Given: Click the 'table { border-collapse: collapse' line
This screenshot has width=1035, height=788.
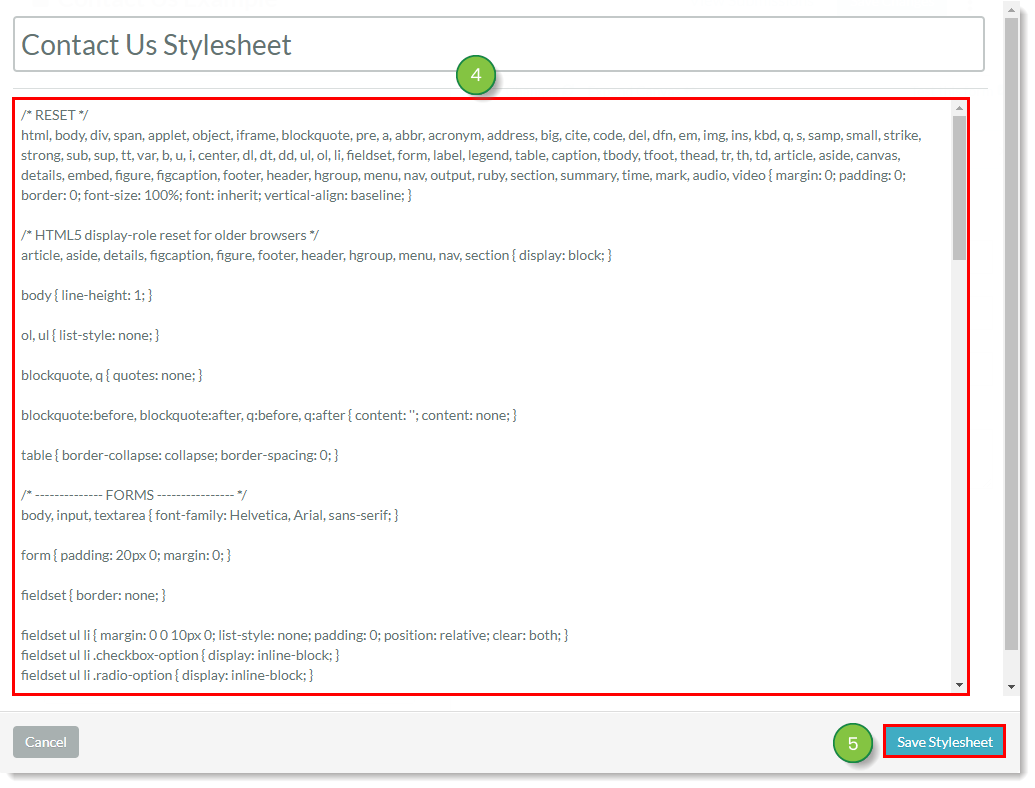Looking at the screenshot, I should 180,455.
